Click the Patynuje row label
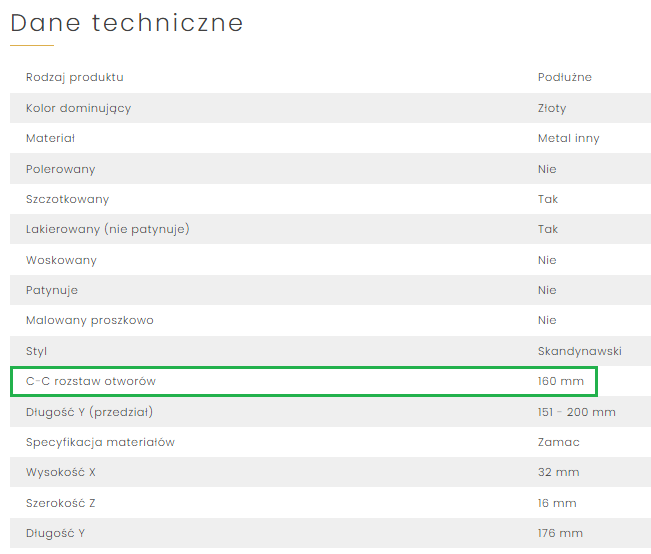The height and width of the screenshot is (554, 651). pyautogui.click(x=52, y=291)
